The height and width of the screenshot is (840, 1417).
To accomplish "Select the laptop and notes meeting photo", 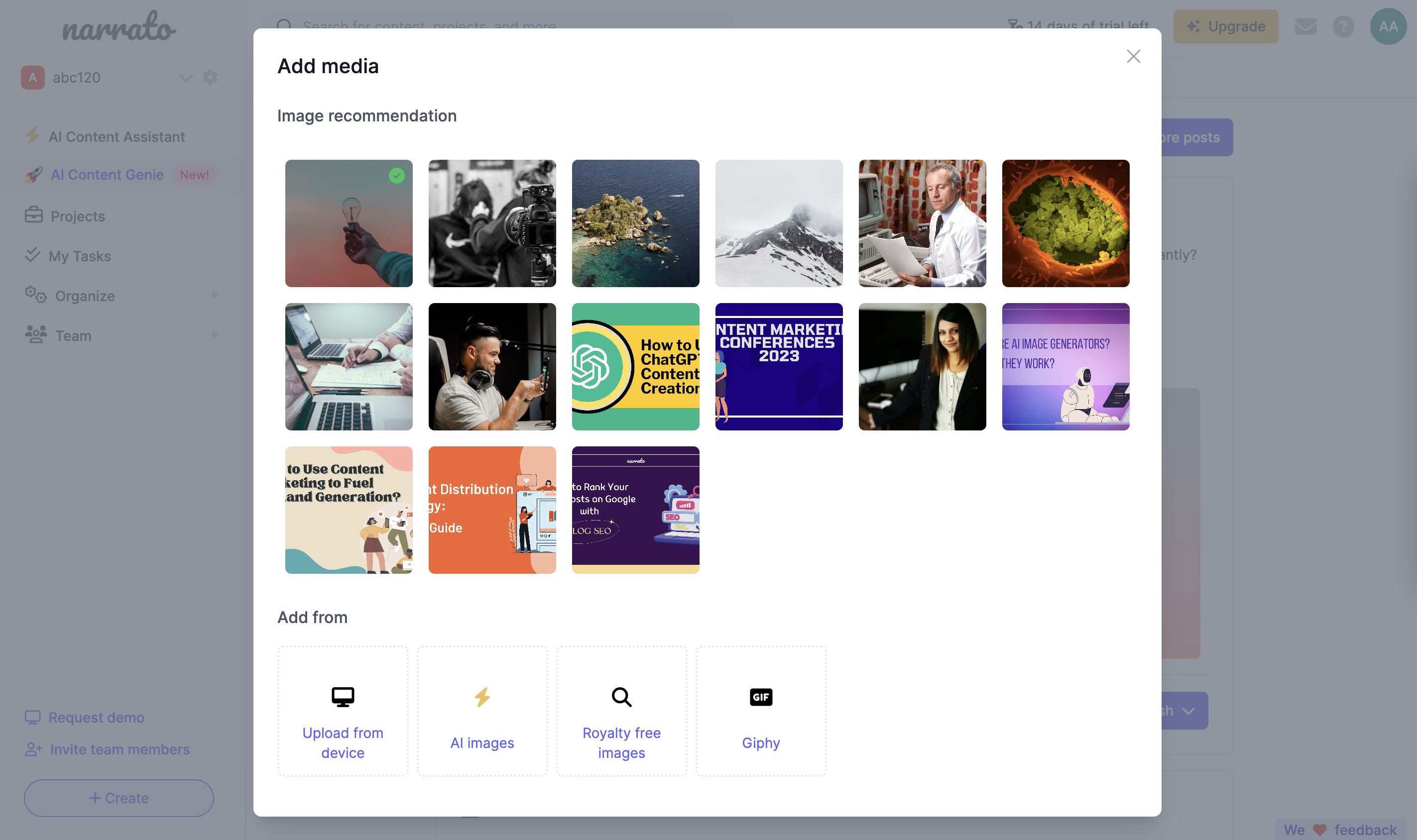I will (349, 366).
